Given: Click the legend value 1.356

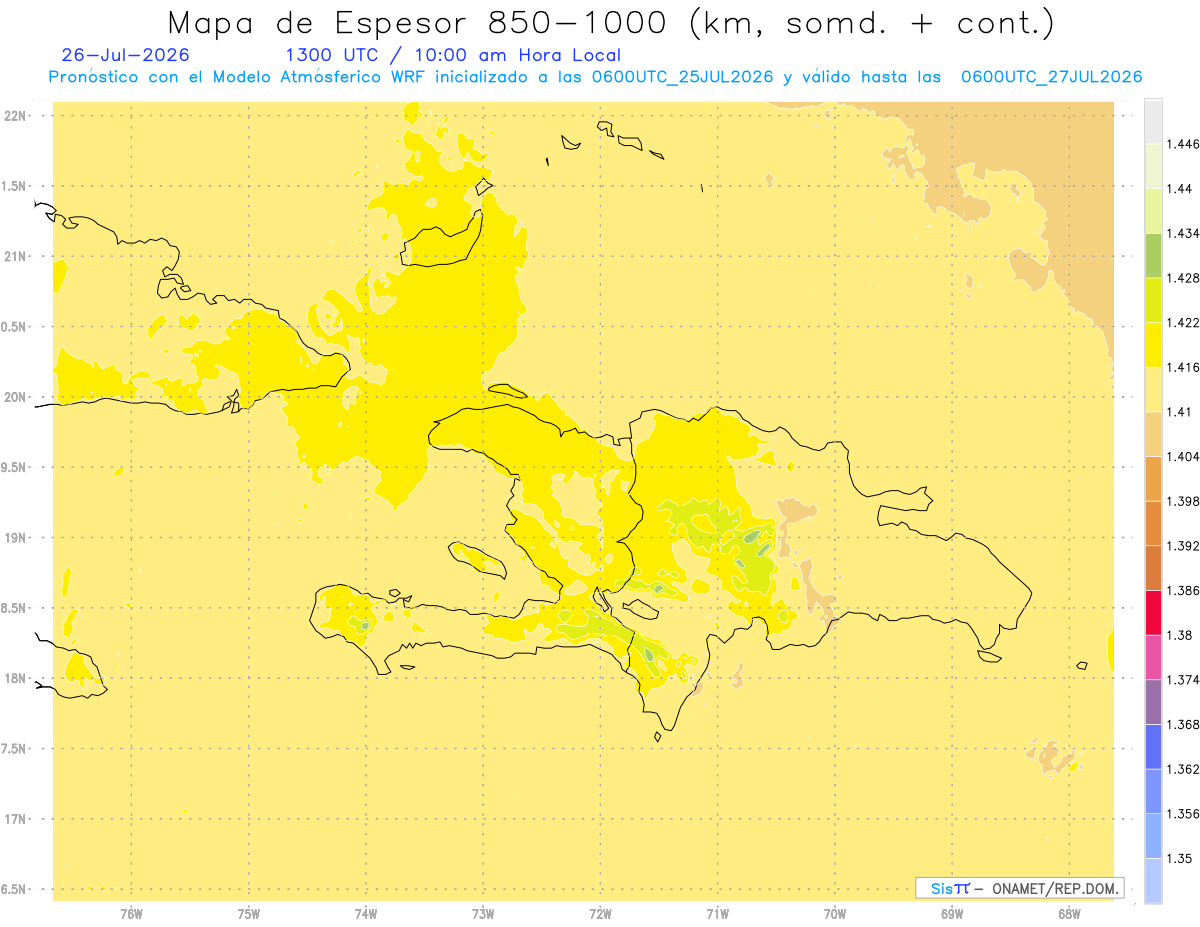Looking at the screenshot, I should [x=1183, y=813].
